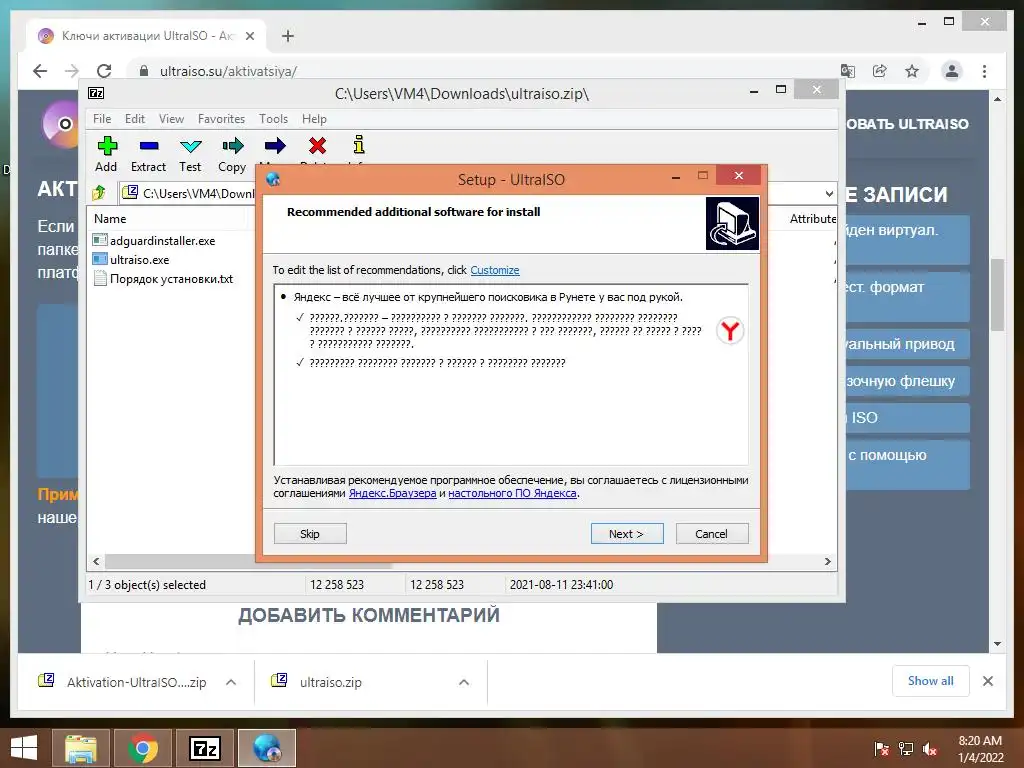The width and height of the screenshot is (1024, 768).
Task: Open the ultraiso.zip download item
Action: click(330, 682)
